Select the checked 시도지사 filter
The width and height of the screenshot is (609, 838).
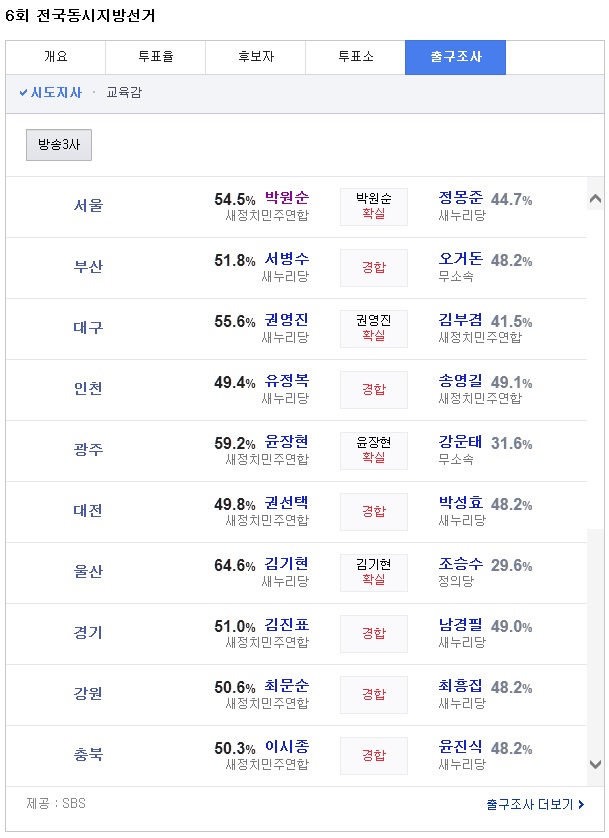pyautogui.click(x=50, y=93)
